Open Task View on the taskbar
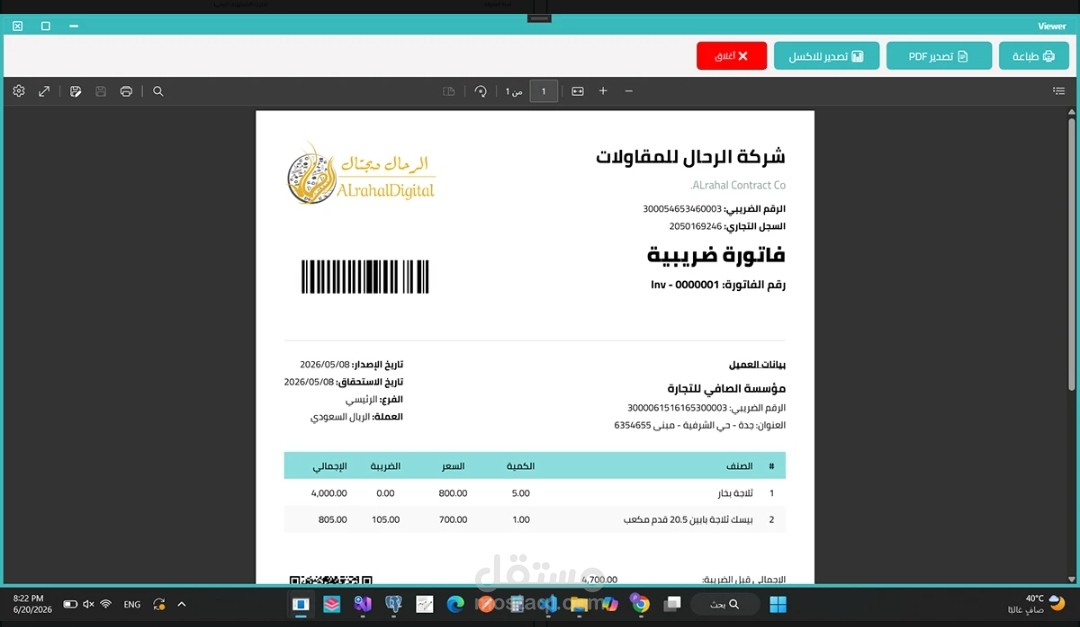Image resolution: width=1080 pixels, height=627 pixels. click(672, 604)
